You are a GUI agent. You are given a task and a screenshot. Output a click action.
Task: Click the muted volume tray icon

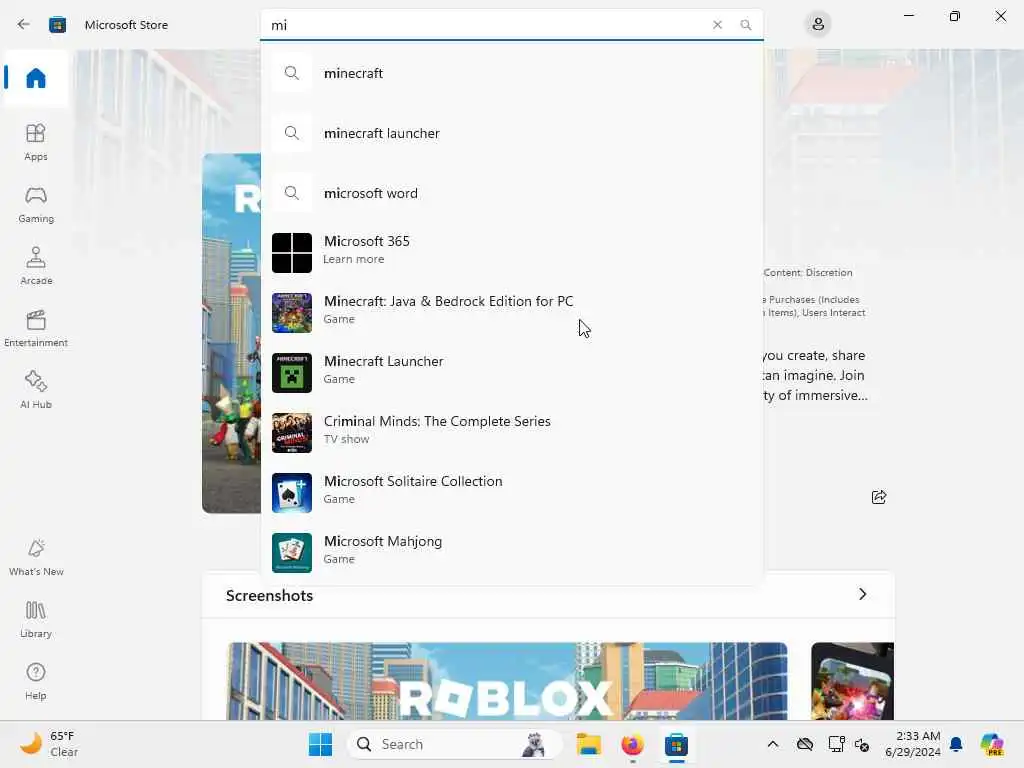pos(862,744)
